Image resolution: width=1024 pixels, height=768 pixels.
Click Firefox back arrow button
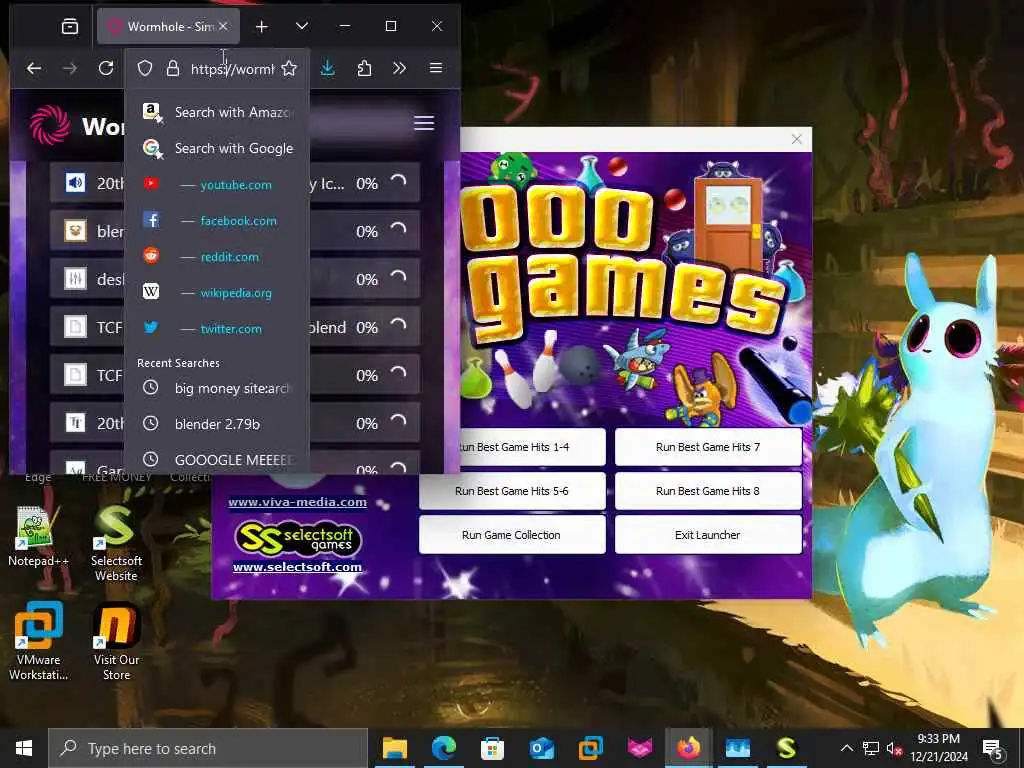(34, 69)
